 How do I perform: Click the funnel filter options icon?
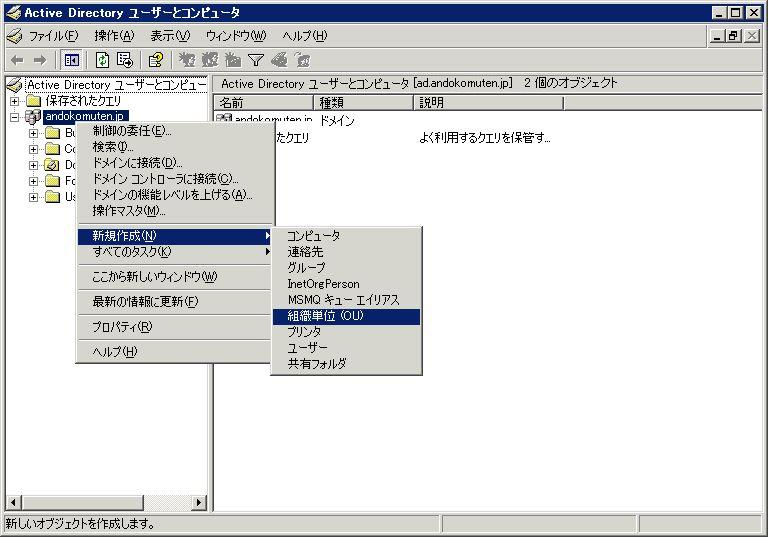tap(256, 60)
